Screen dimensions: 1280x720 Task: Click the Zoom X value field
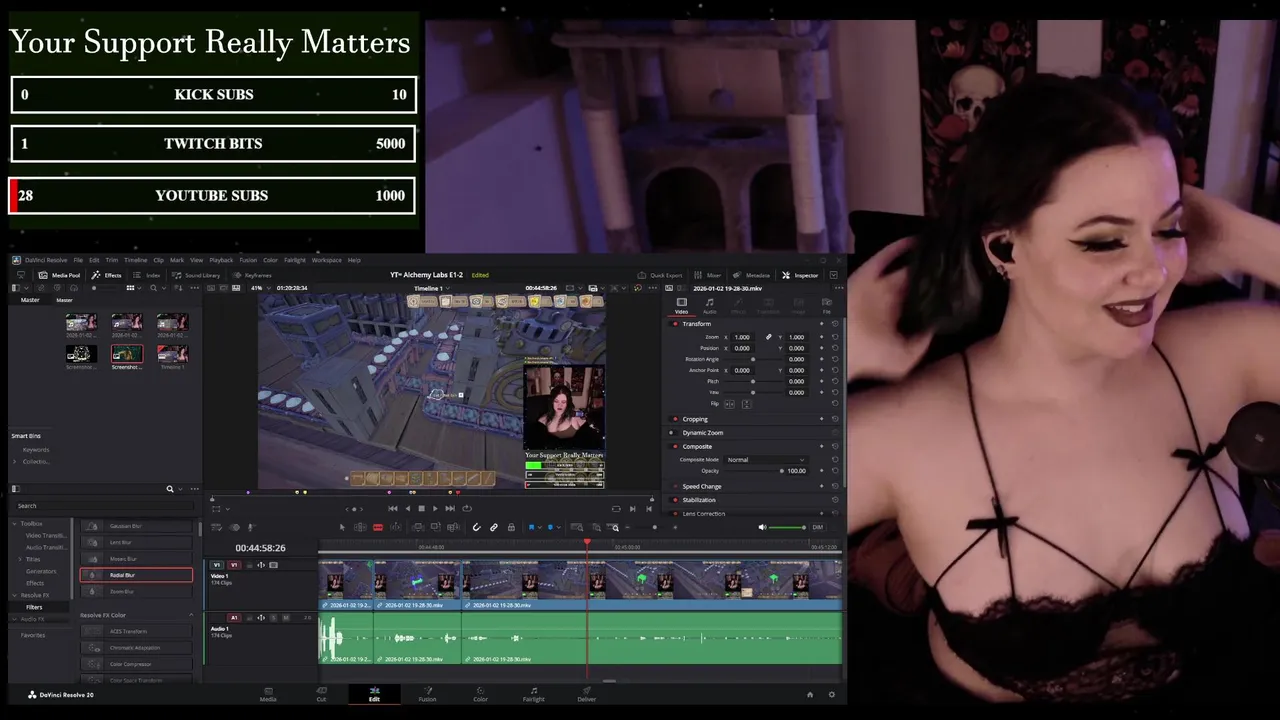[742, 337]
